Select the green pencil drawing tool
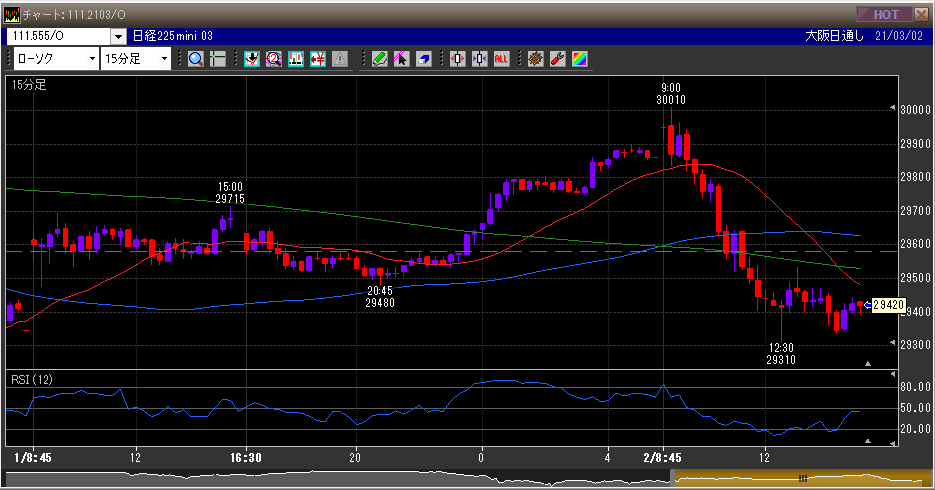935x490 pixels. pyautogui.click(x=379, y=58)
